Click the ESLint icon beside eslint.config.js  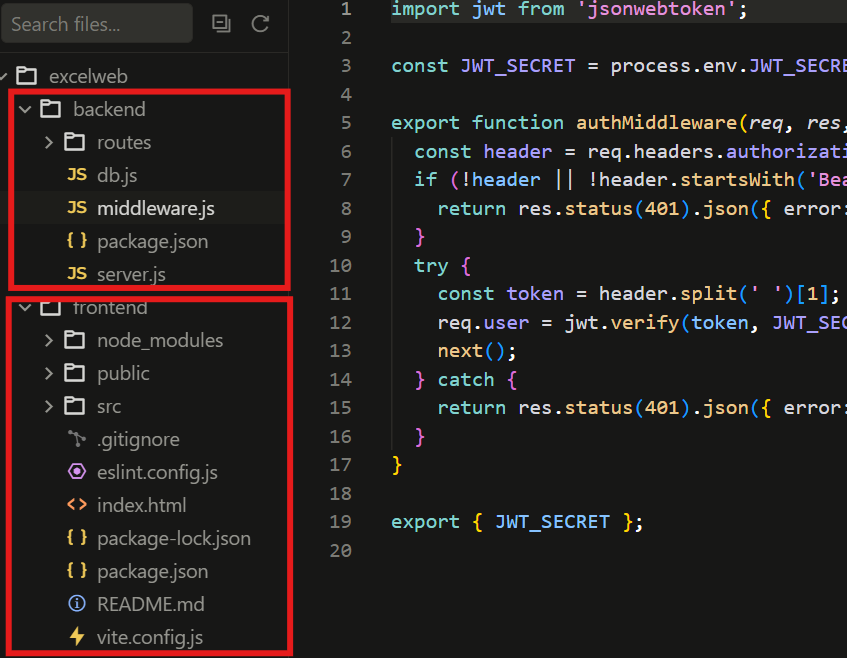77,472
